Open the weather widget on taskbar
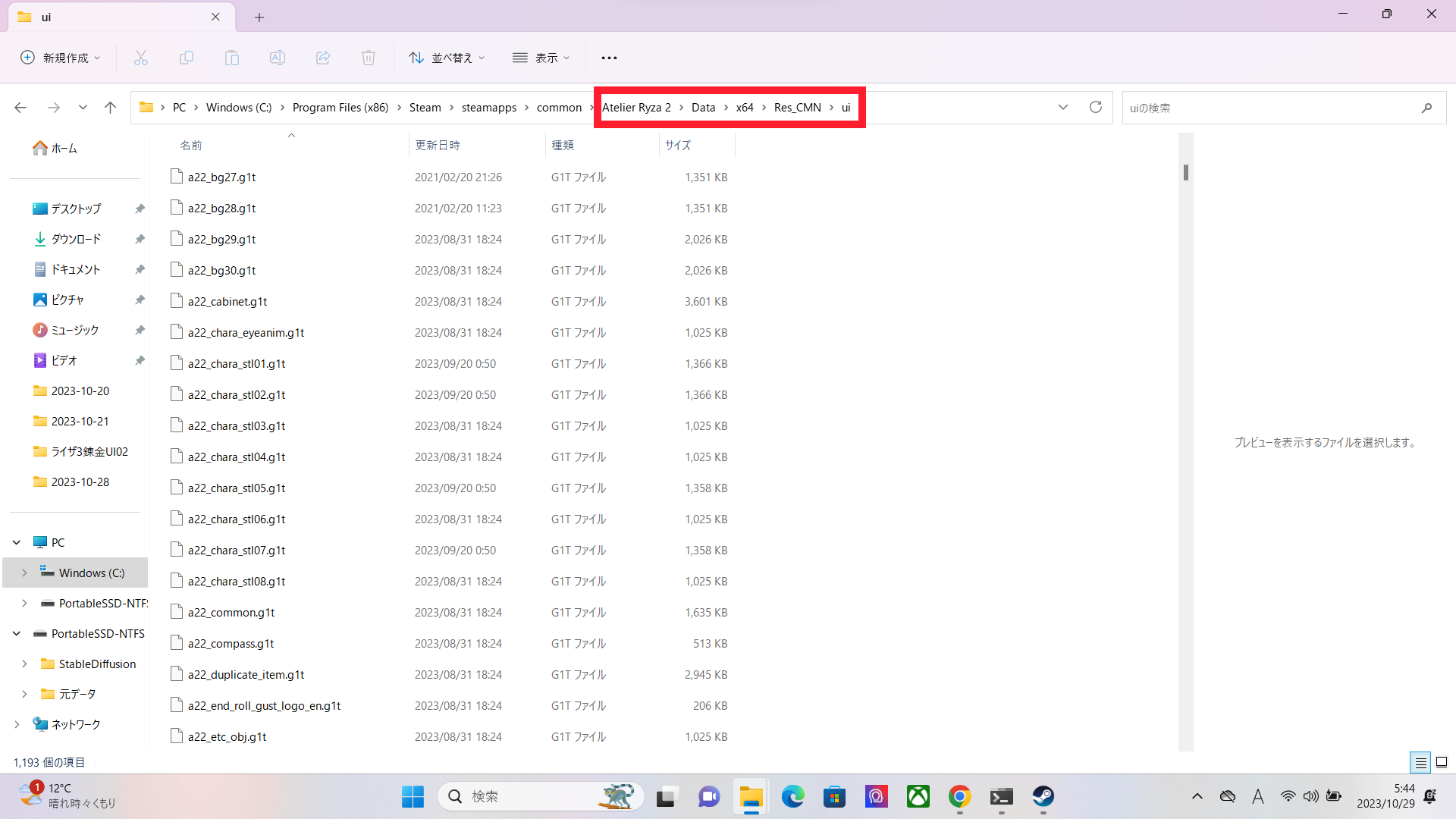Image resolution: width=1456 pixels, height=819 pixels. coord(67,796)
